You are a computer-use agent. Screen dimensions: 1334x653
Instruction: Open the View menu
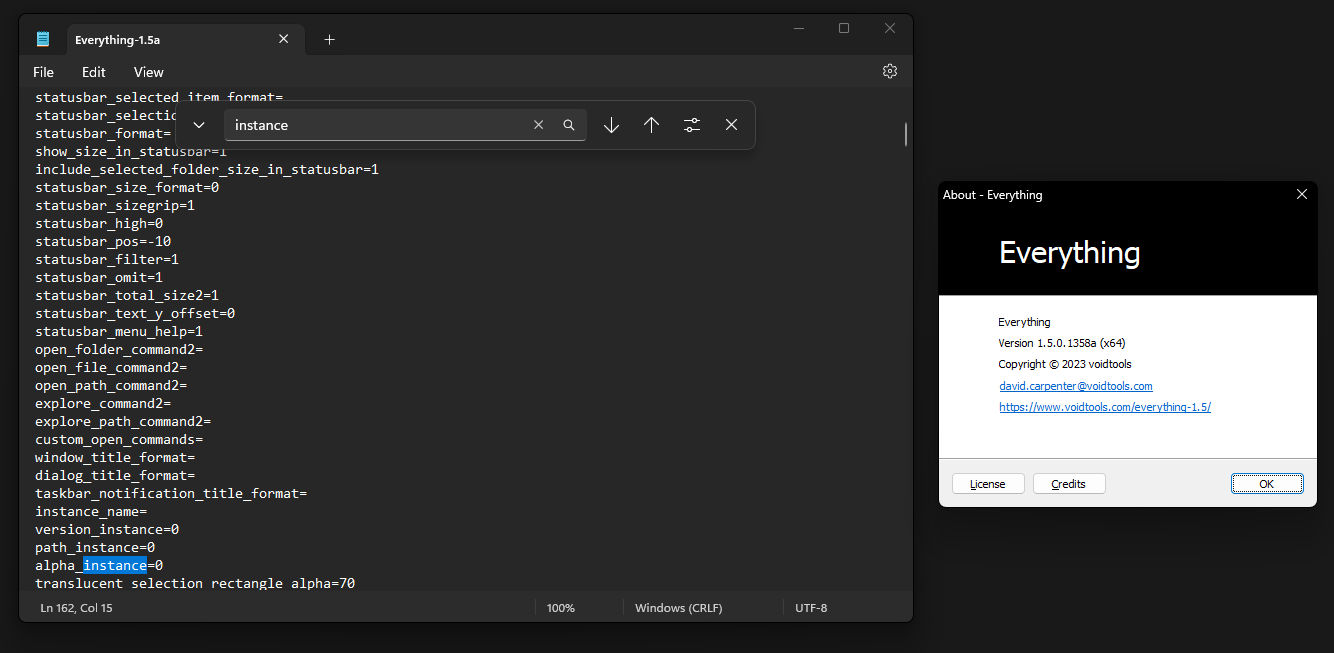149,72
